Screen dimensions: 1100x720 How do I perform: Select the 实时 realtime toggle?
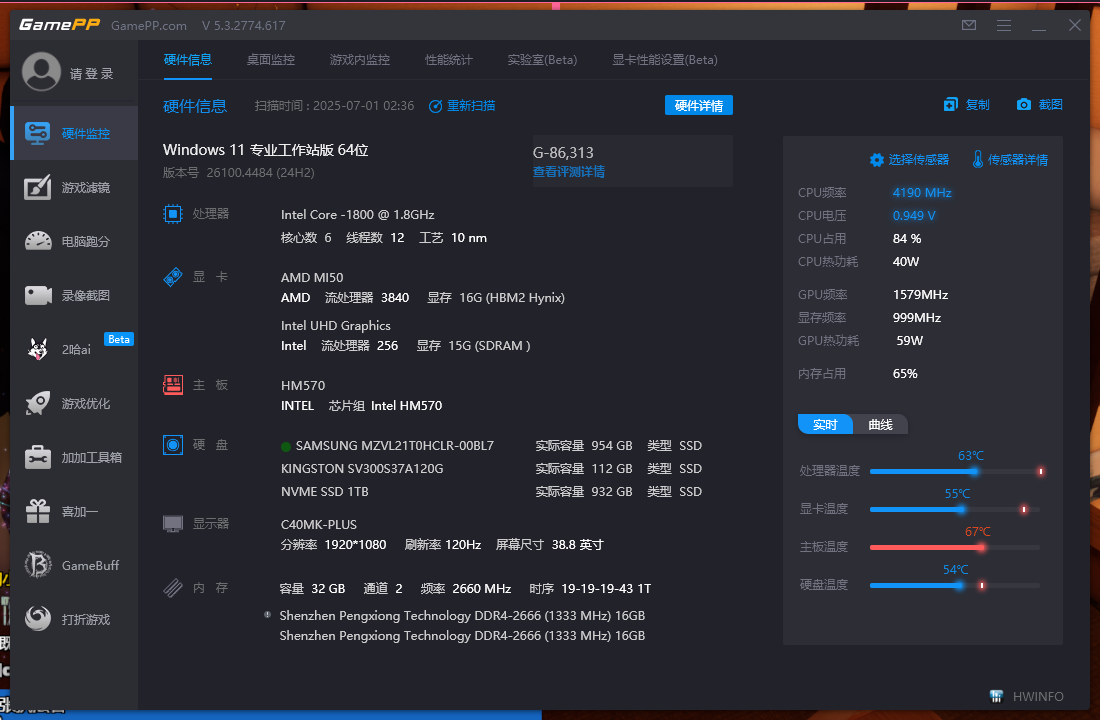pos(825,425)
